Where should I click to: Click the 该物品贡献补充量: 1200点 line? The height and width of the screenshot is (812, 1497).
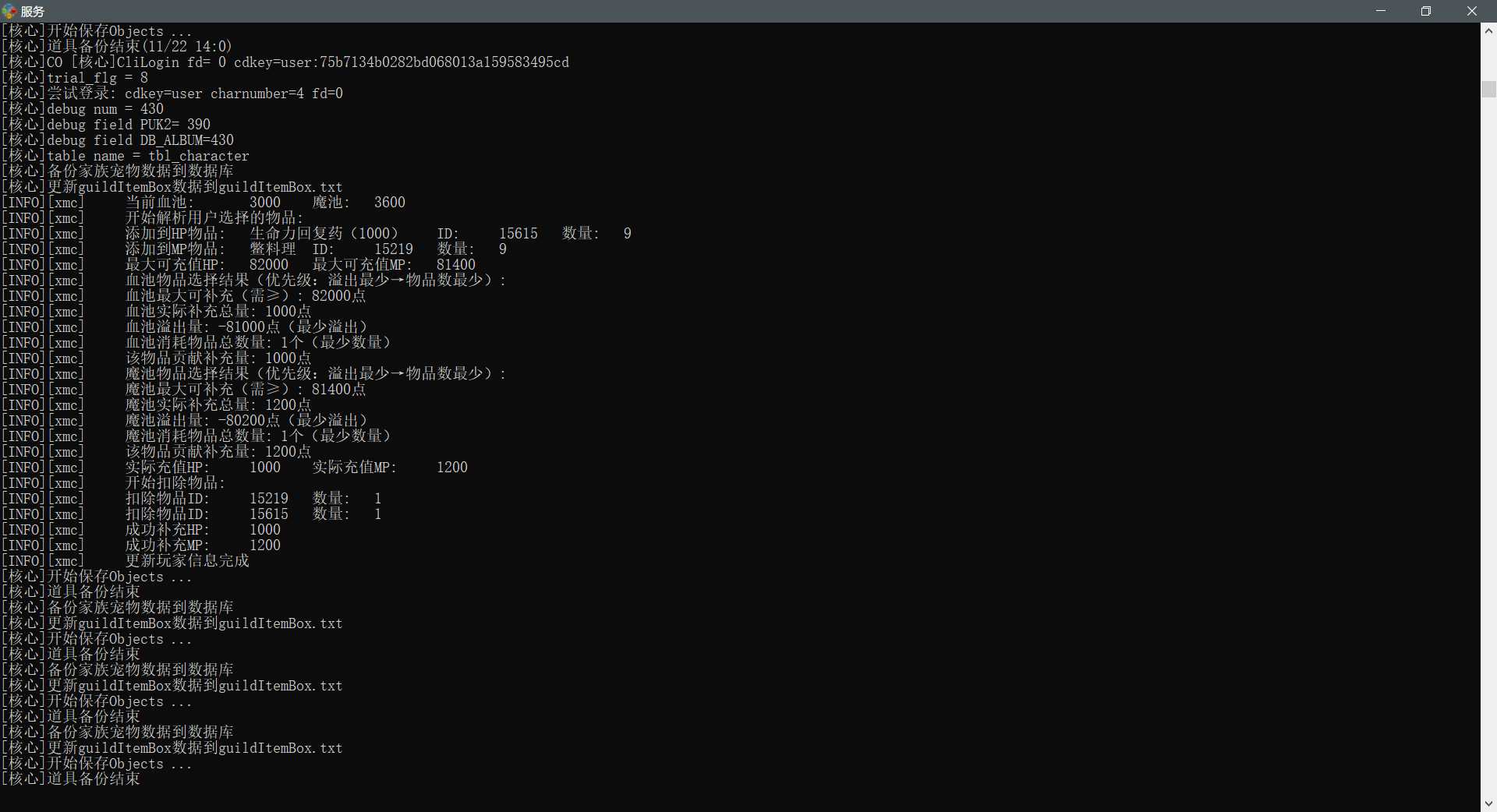[x=157, y=452]
